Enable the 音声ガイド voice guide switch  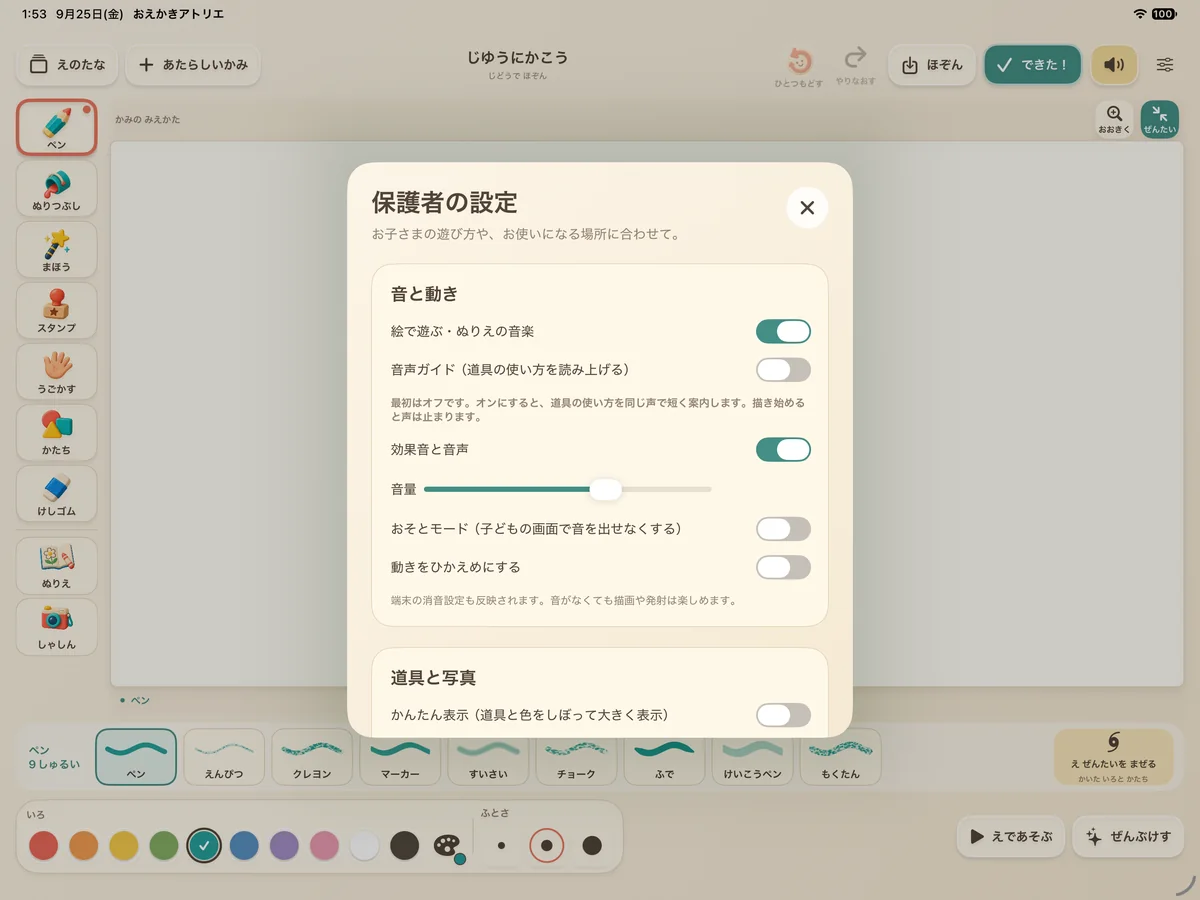tap(783, 370)
